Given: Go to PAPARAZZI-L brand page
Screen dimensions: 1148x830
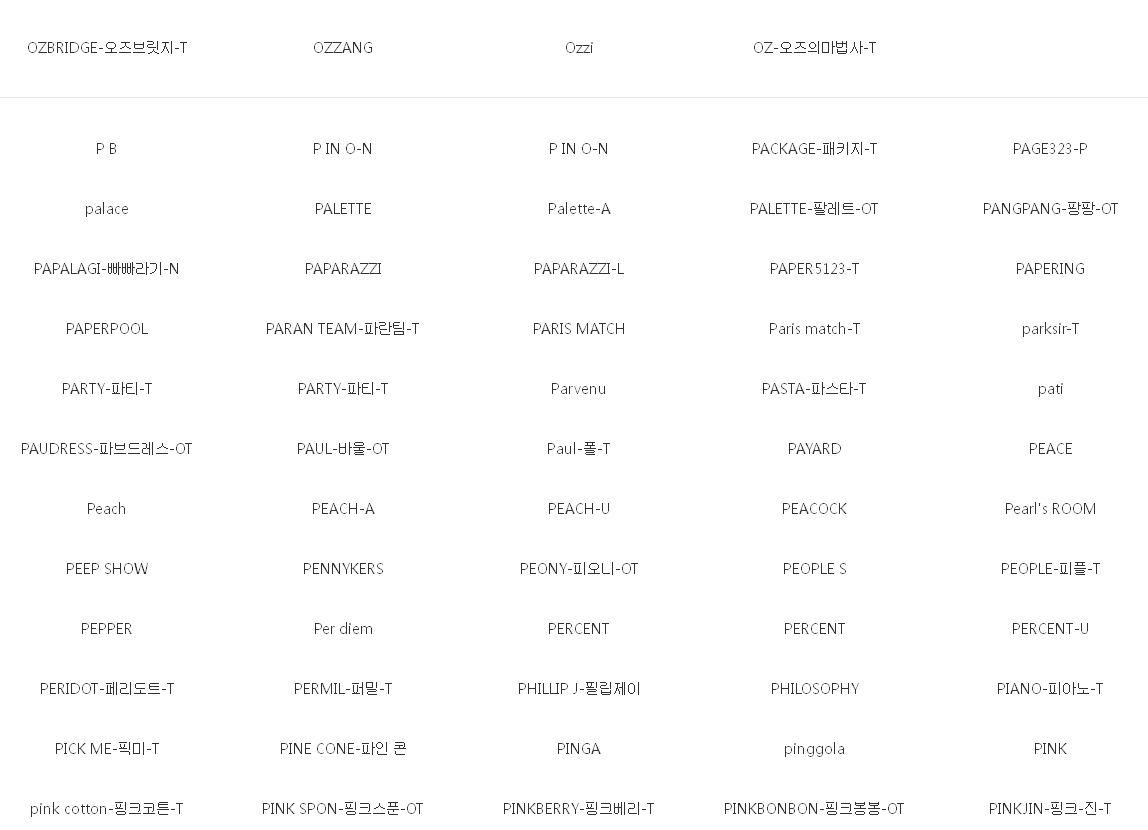Looking at the screenshot, I should (x=578, y=269).
